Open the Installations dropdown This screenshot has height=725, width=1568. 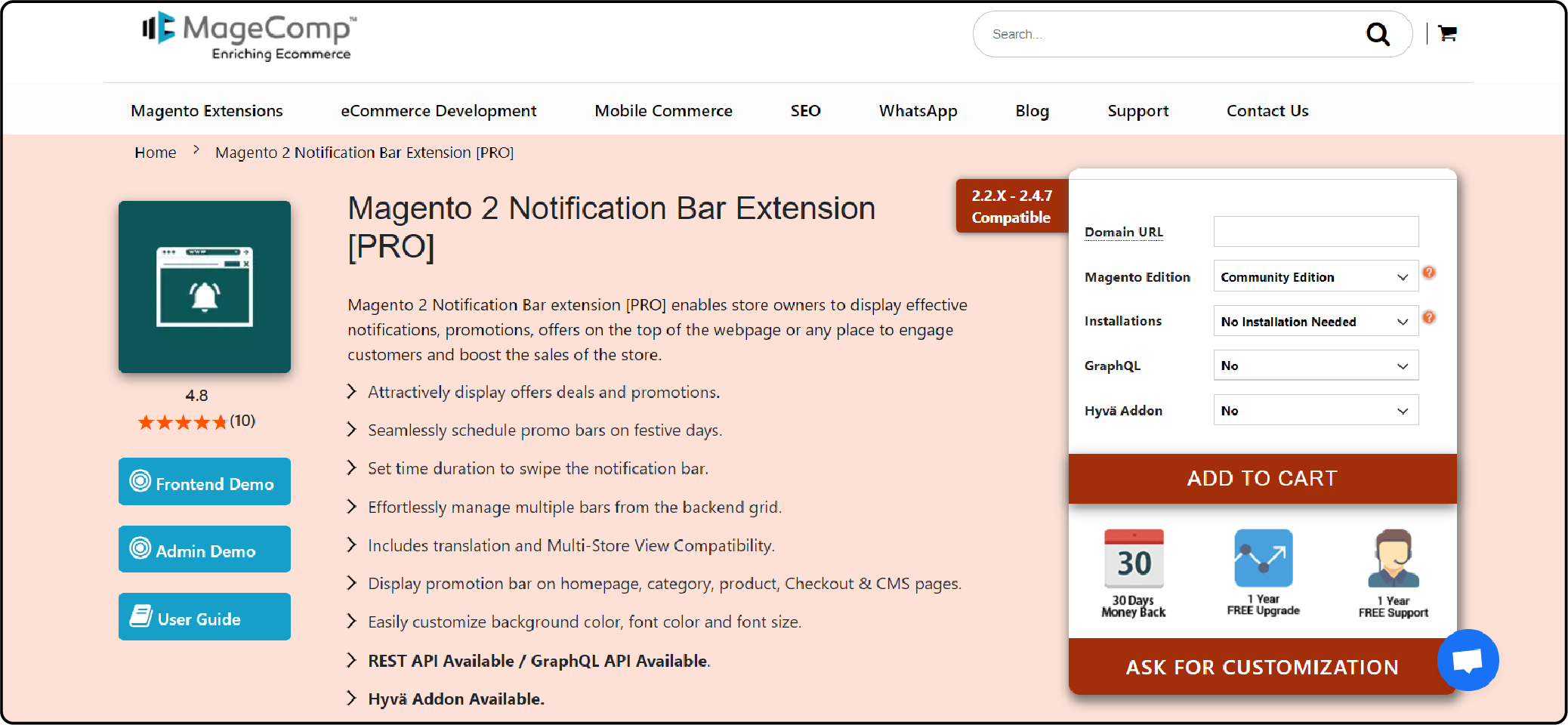coord(1316,321)
